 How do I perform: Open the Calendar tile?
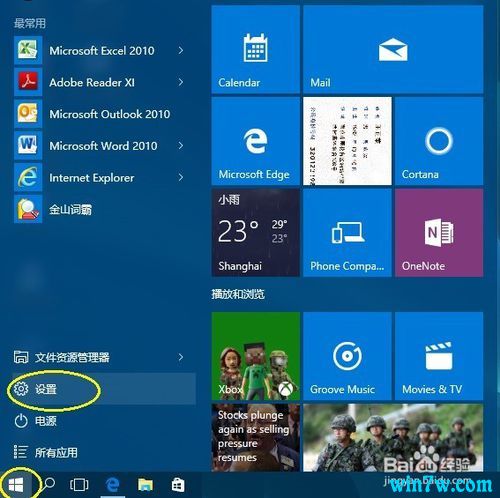pyautogui.click(x=256, y=49)
